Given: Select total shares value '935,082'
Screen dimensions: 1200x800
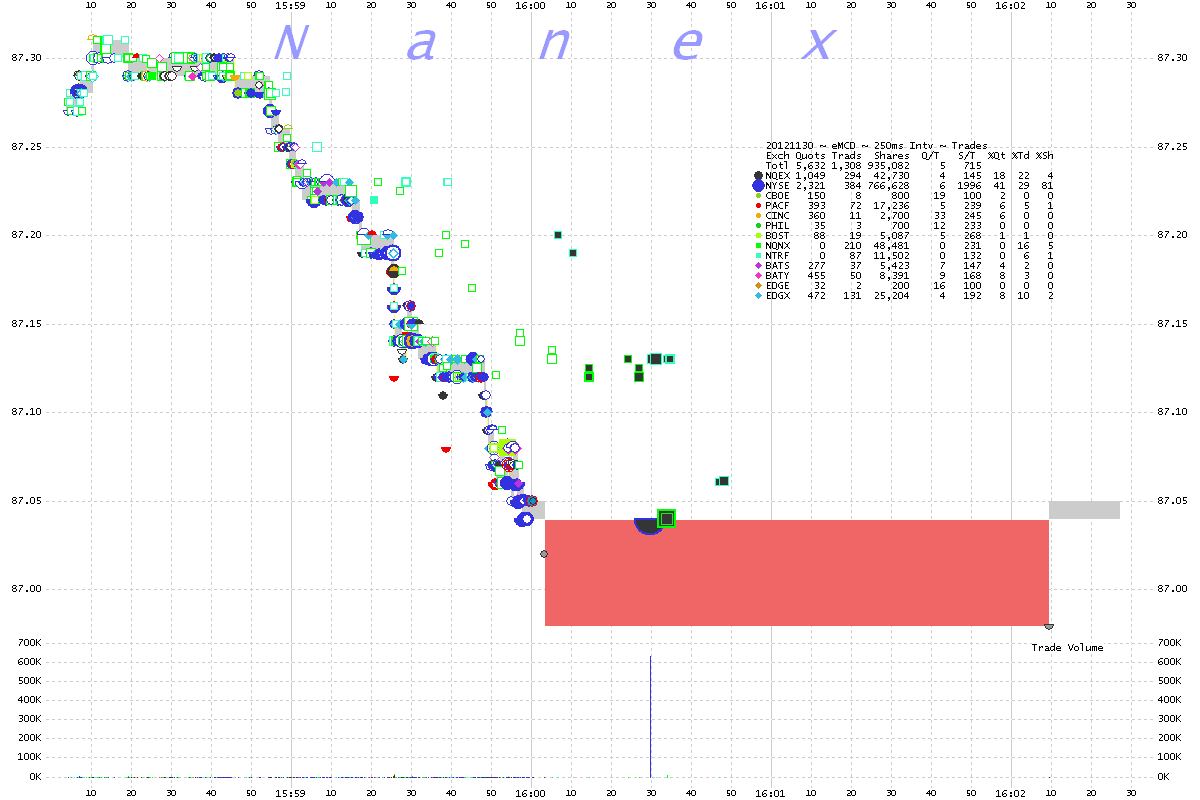Looking at the screenshot, I should click(889, 166).
